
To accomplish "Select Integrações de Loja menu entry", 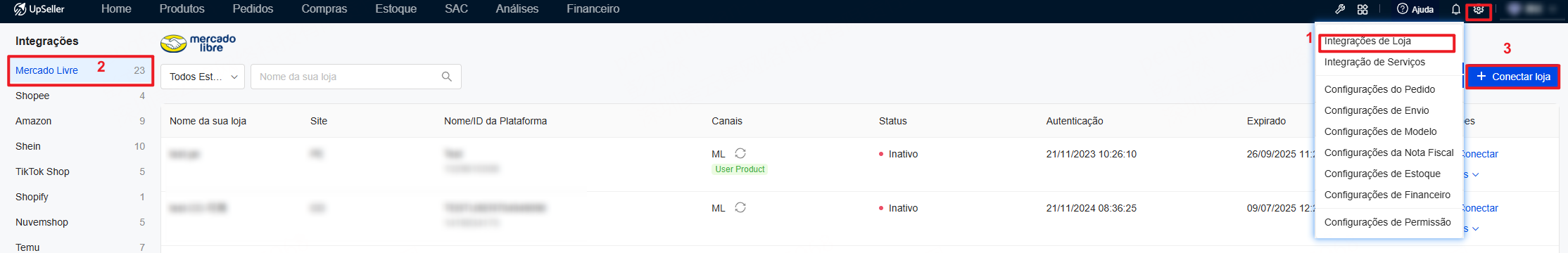I will [1367, 41].
